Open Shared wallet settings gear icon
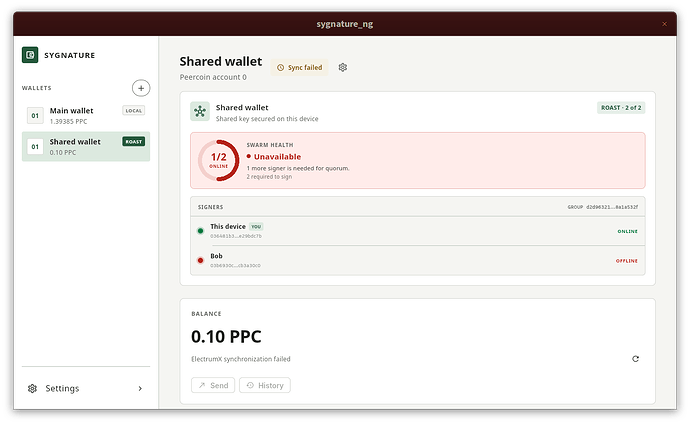Viewport: 690px width, 424px height. (343, 67)
